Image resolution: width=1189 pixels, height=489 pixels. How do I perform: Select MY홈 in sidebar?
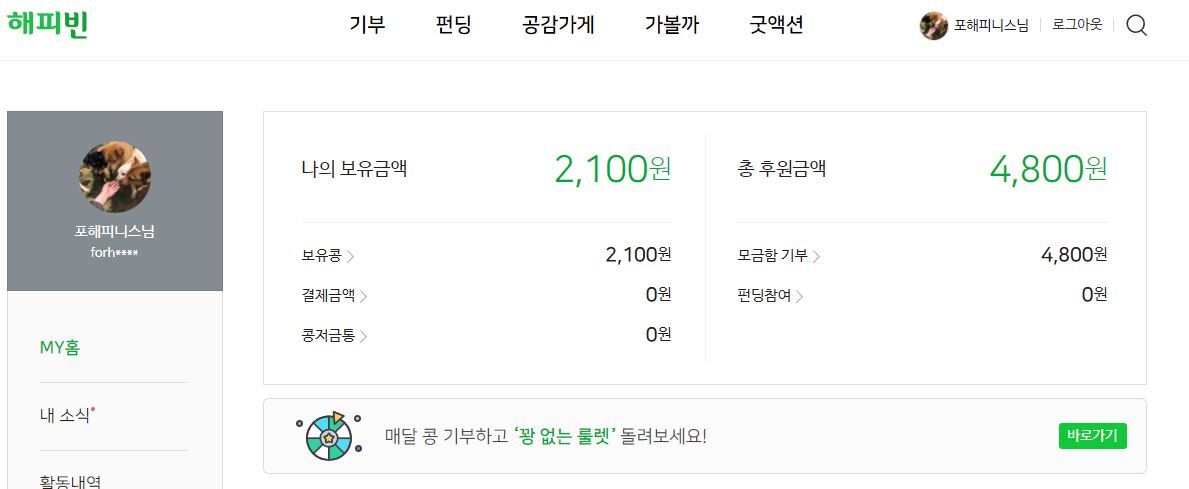[x=60, y=348]
